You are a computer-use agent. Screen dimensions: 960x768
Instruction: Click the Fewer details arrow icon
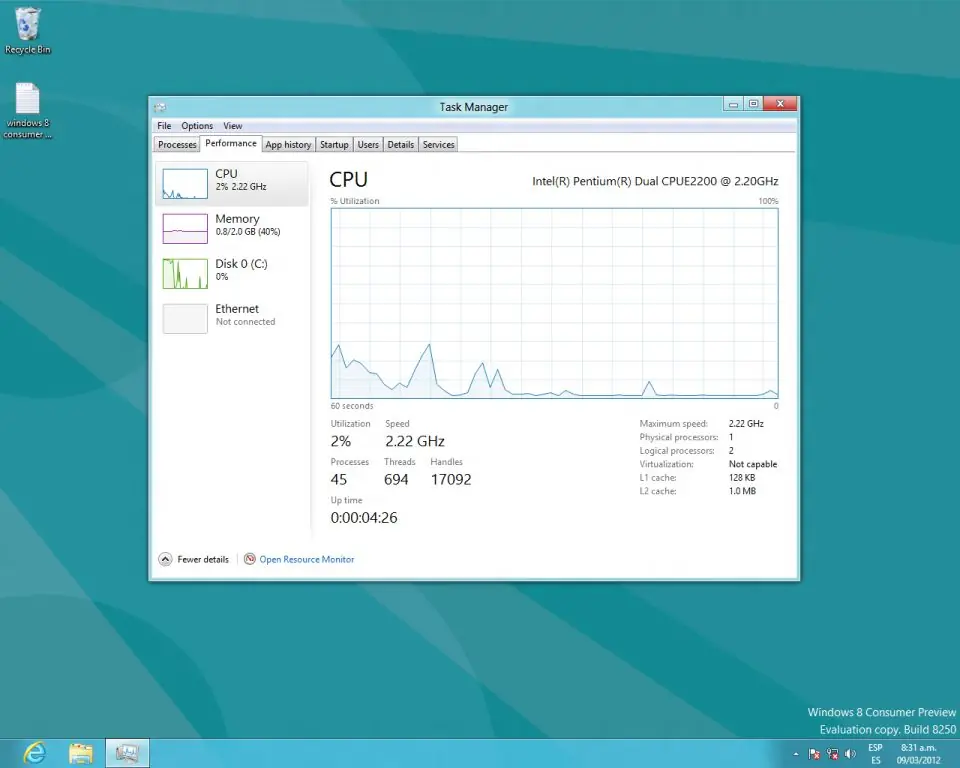(165, 559)
